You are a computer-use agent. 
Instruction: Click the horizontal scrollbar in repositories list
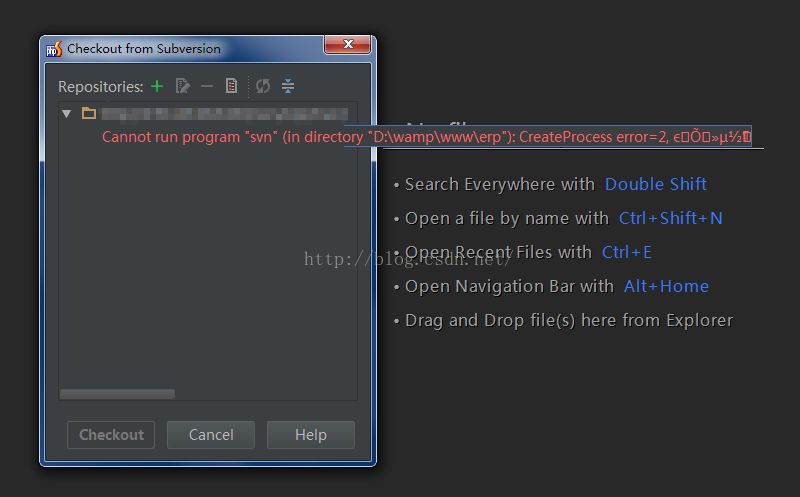(x=117, y=394)
